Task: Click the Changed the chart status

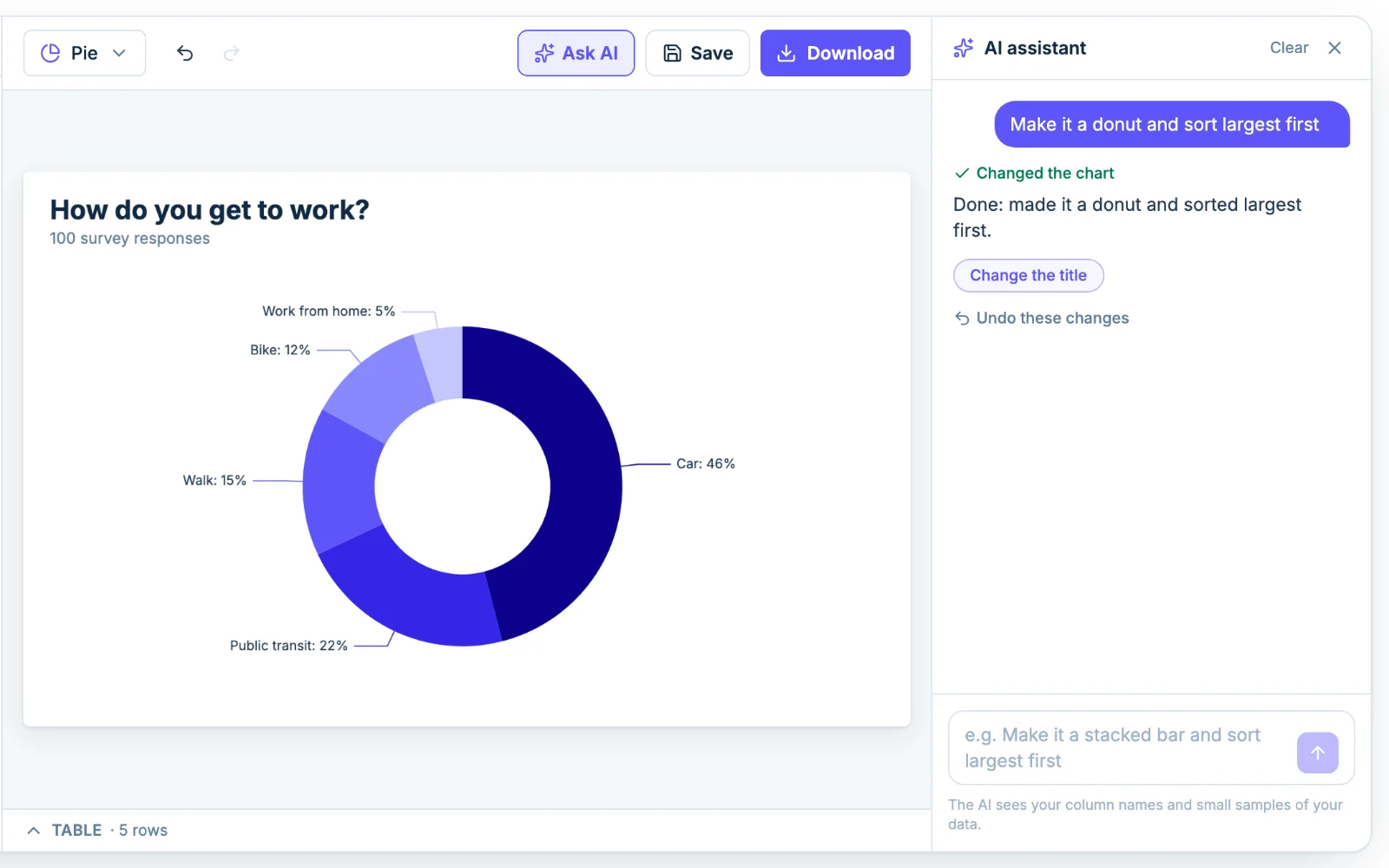Action: 1034,173
